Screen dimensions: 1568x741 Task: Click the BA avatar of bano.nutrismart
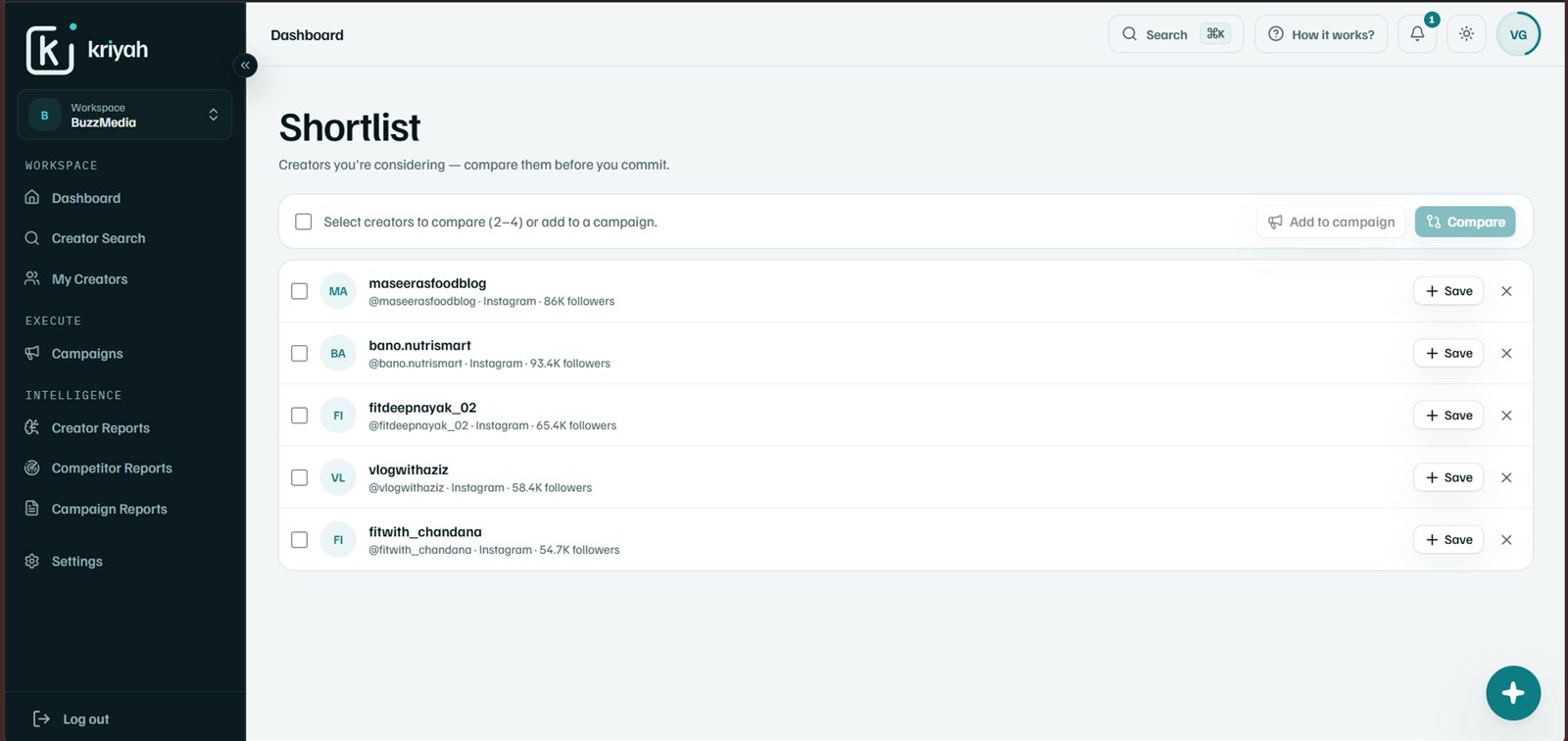point(338,353)
